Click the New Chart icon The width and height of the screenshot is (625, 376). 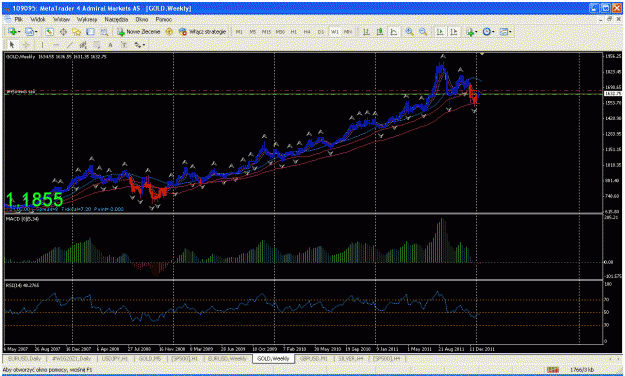[13, 32]
